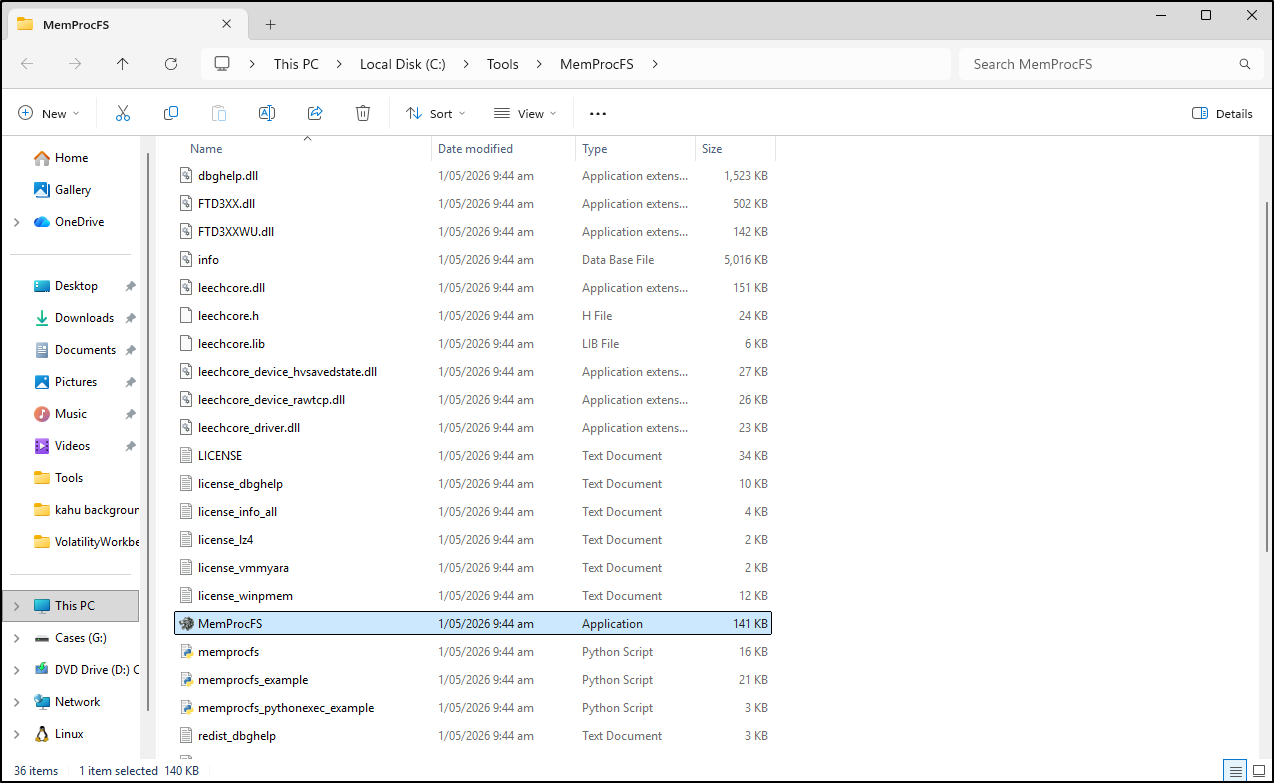
Task: Click Tools breadcrumb in address bar
Action: tap(503, 64)
